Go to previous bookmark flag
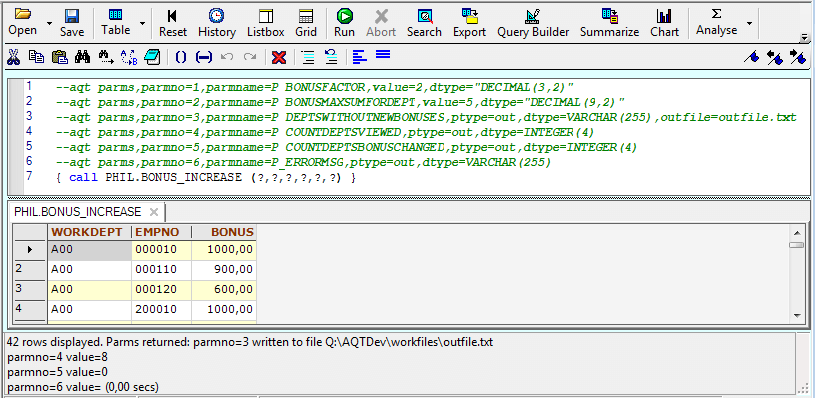Viewport: 815px width, 398px height. click(774, 57)
